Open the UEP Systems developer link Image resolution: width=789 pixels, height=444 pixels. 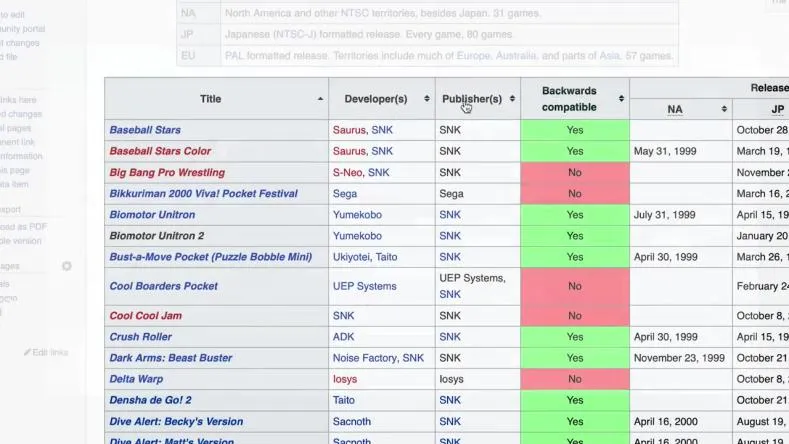(x=364, y=286)
